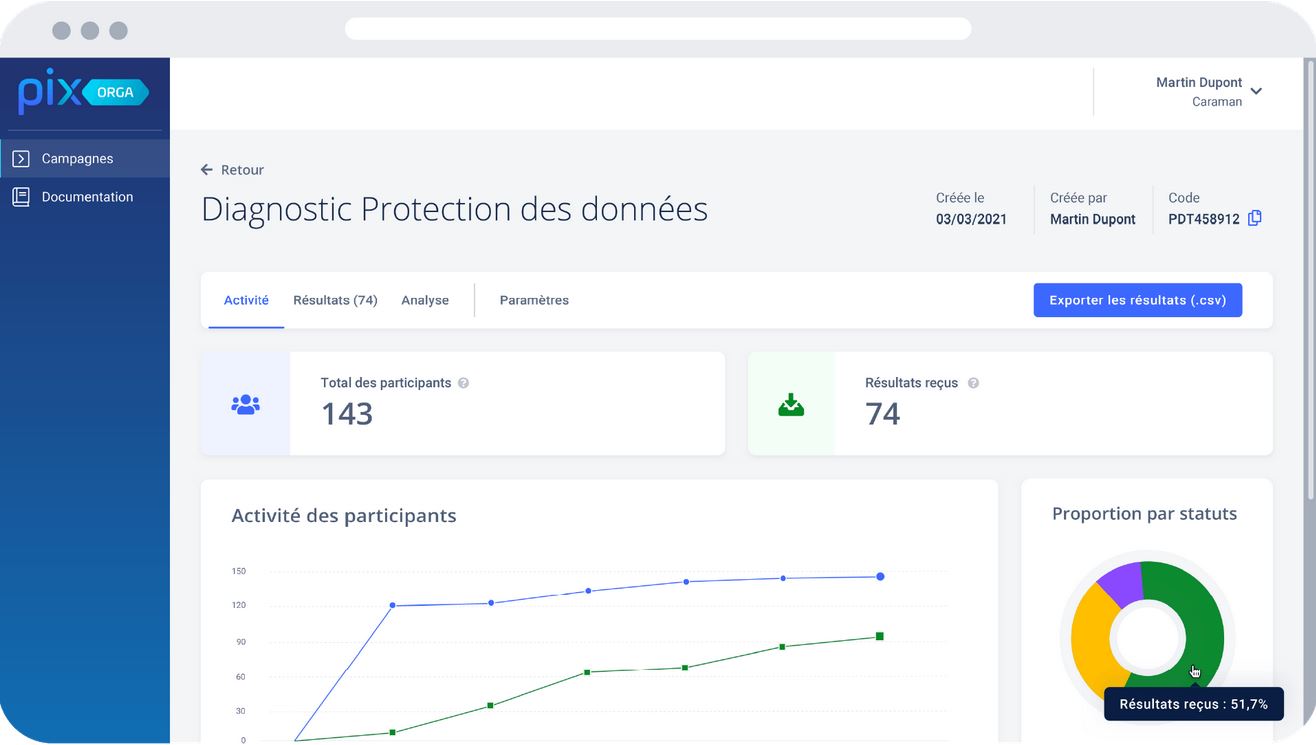Open the Documentation sidebar icon
Screen dimensions: 1316x745
20,196
